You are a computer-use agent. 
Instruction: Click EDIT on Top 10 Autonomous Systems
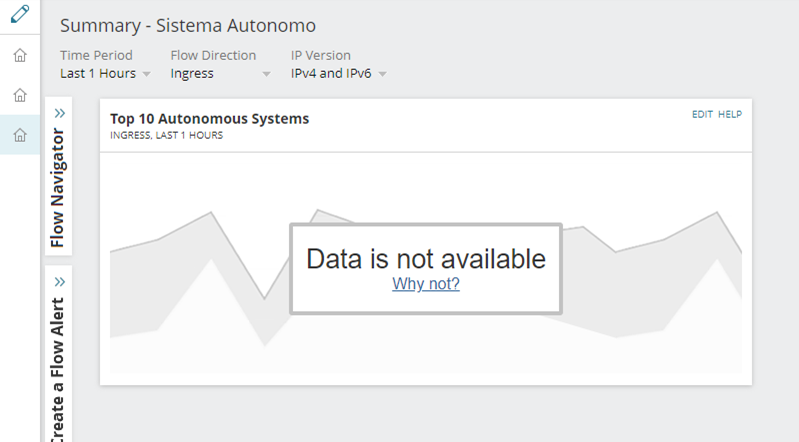point(702,114)
